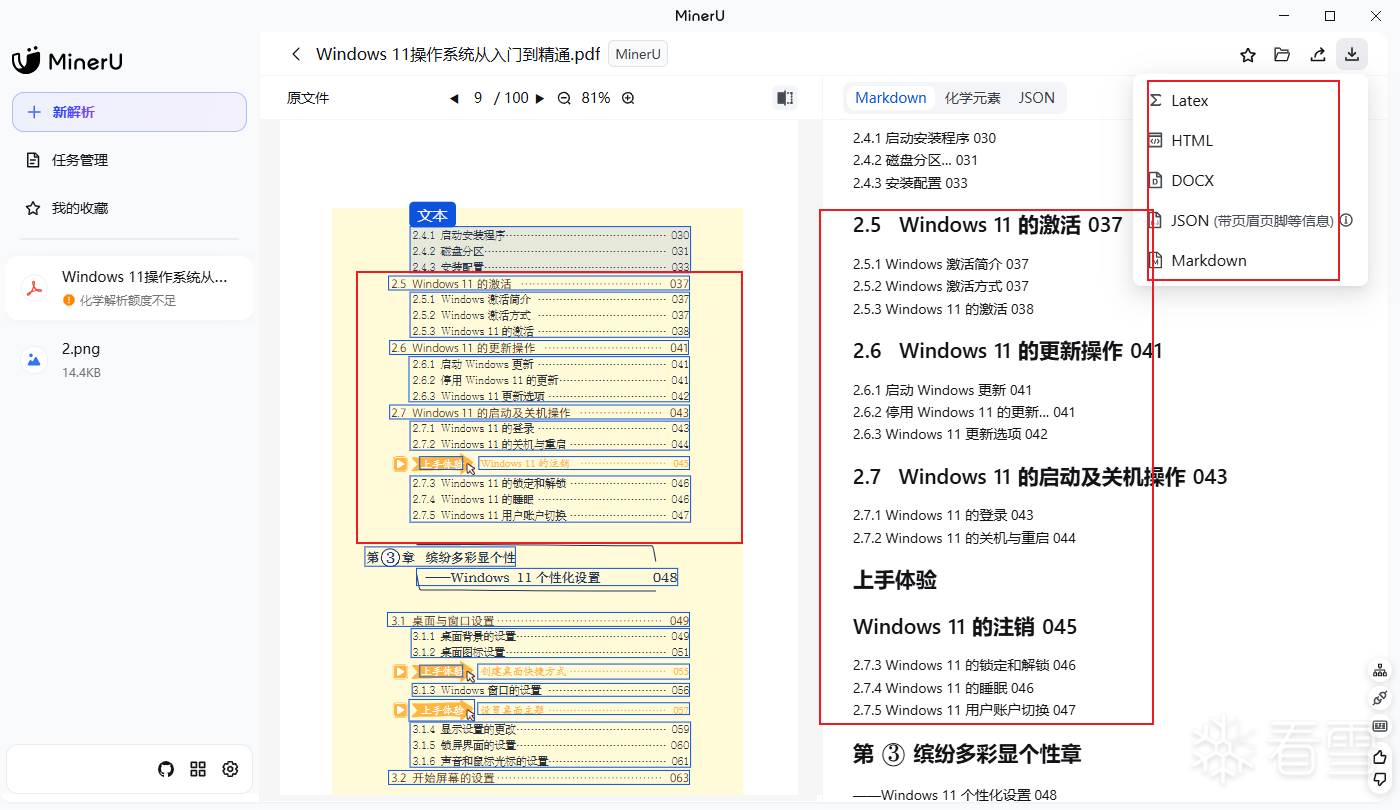Screen dimensions: 1400x810
Task: Click the document title Windows 11操作系统从入门到精通.pdf
Action: tap(458, 55)
